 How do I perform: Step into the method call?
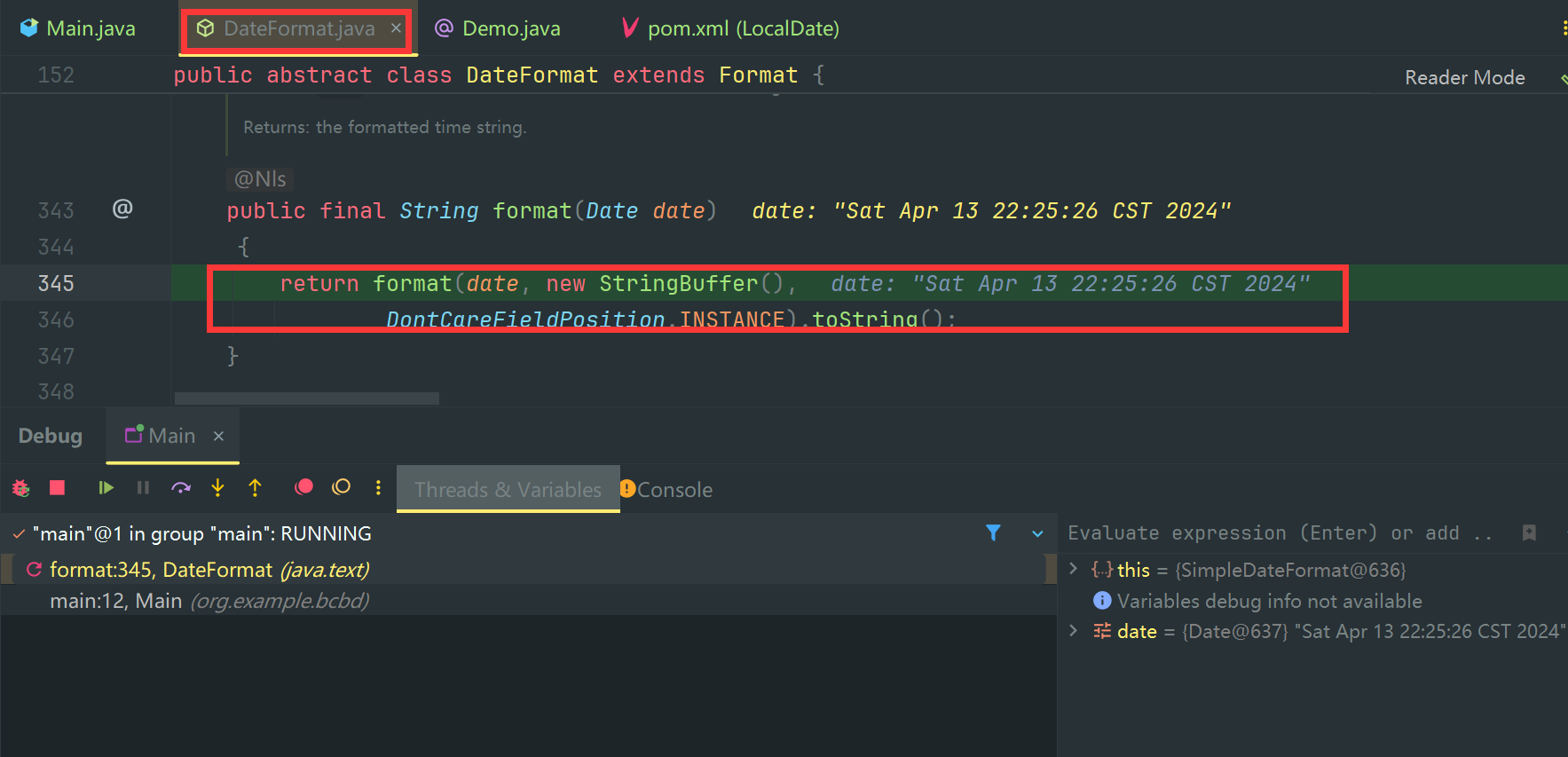point(217,487)
